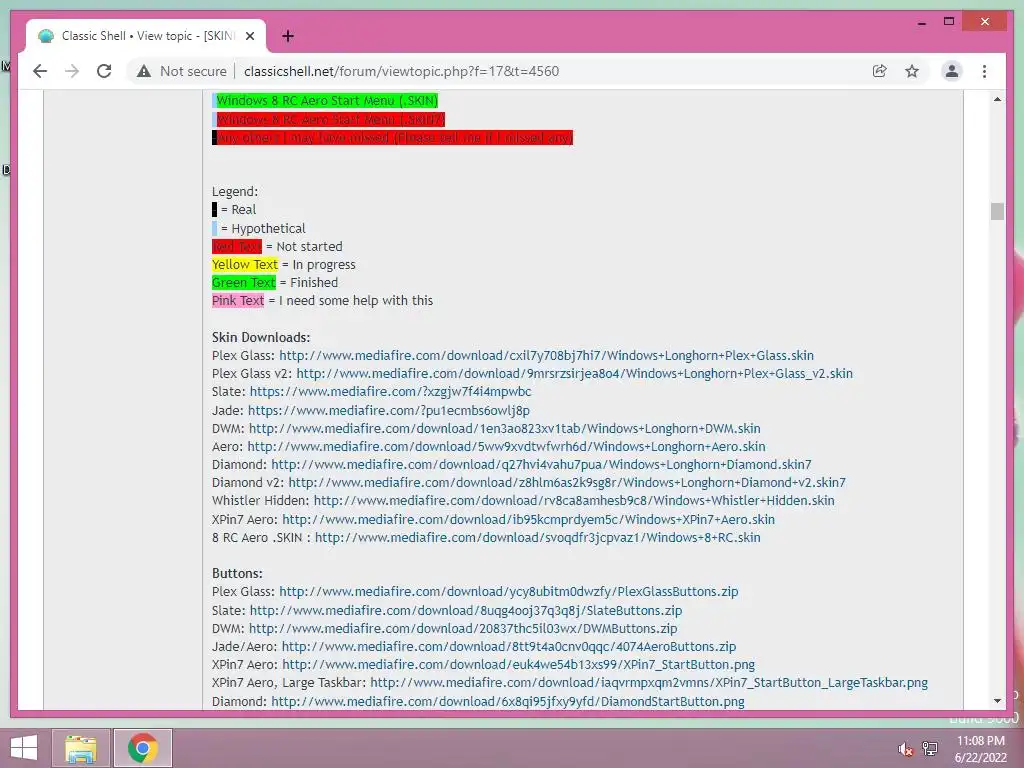This screenshot has height=768, width=1024.
Task: Click the '= Real' legend entry
Action: [238, 210]
